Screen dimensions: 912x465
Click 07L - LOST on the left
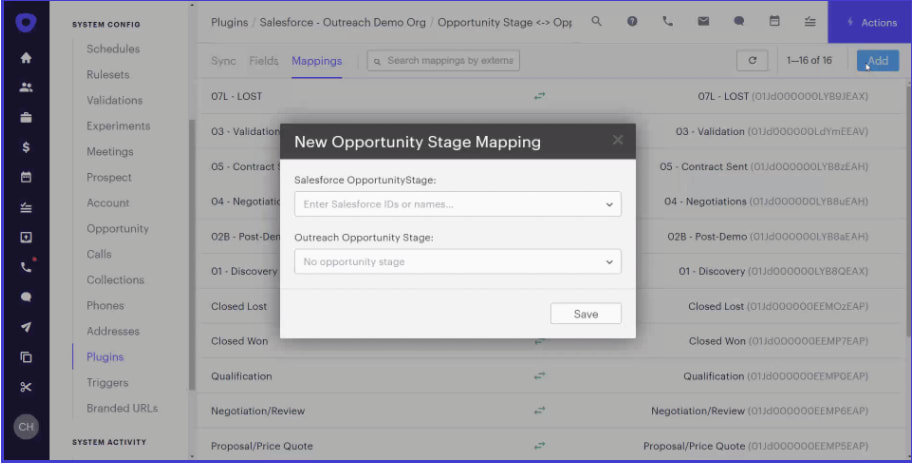236,96
